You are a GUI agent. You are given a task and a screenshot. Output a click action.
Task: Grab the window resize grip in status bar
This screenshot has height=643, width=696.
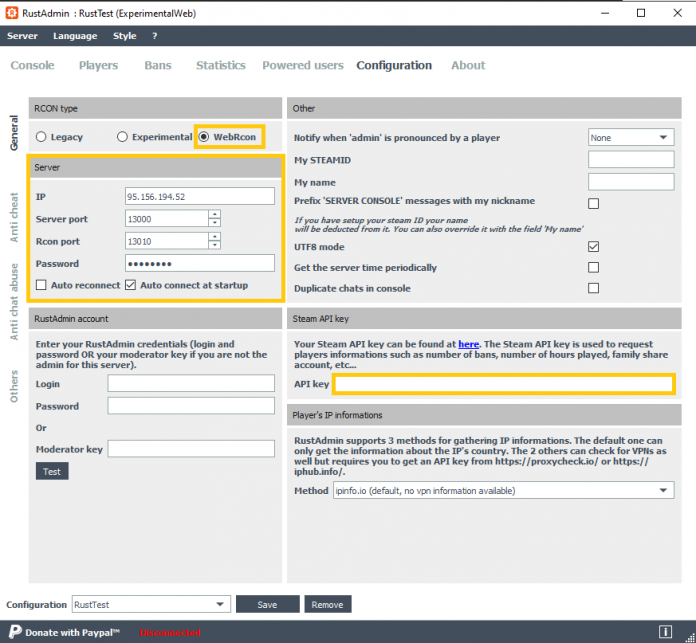point(690,638)
